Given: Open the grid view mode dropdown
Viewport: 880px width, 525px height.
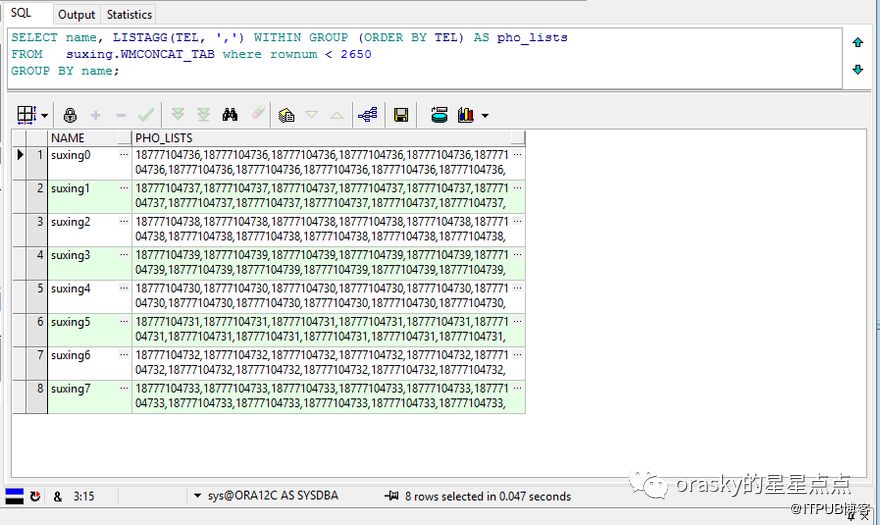Looking at the screenshot, I should [x=44, y=116].
